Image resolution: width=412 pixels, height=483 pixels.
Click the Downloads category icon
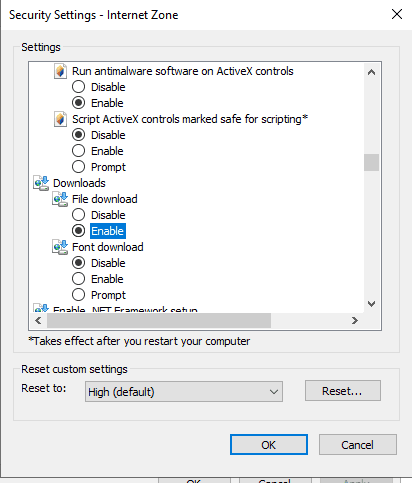pyautogui.click(x=41, y=183)
